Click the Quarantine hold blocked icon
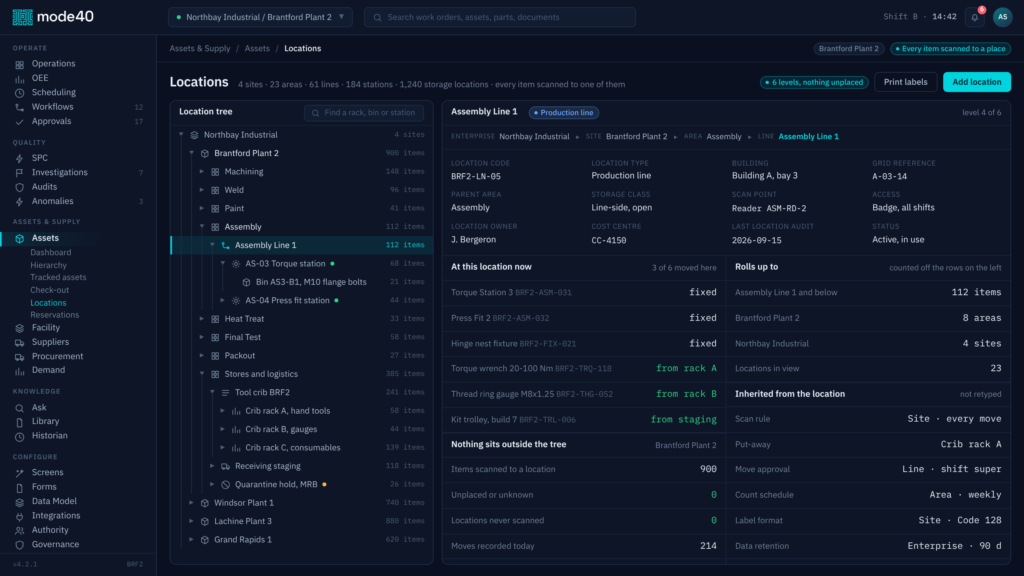1024x576 pixels. (225, 485)
